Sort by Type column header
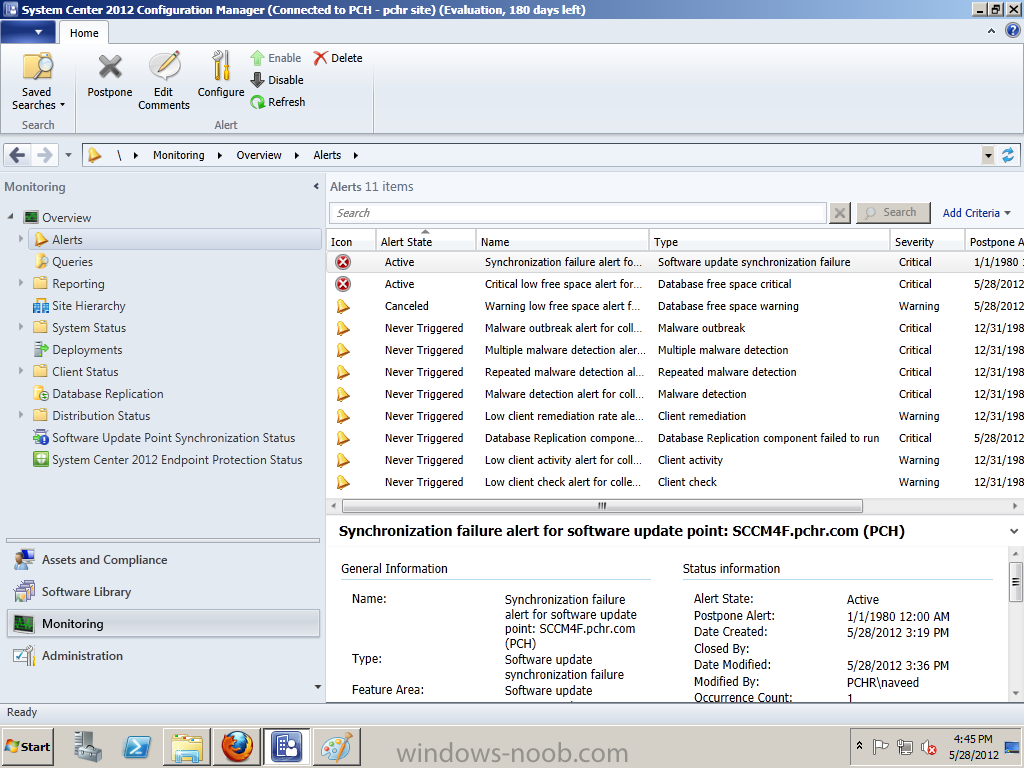 (x=769, y=242)
